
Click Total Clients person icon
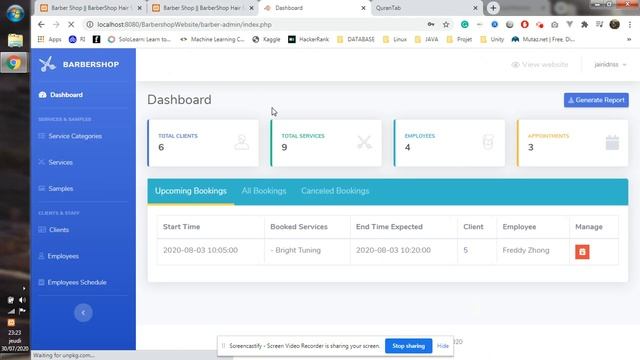[242, 142]
